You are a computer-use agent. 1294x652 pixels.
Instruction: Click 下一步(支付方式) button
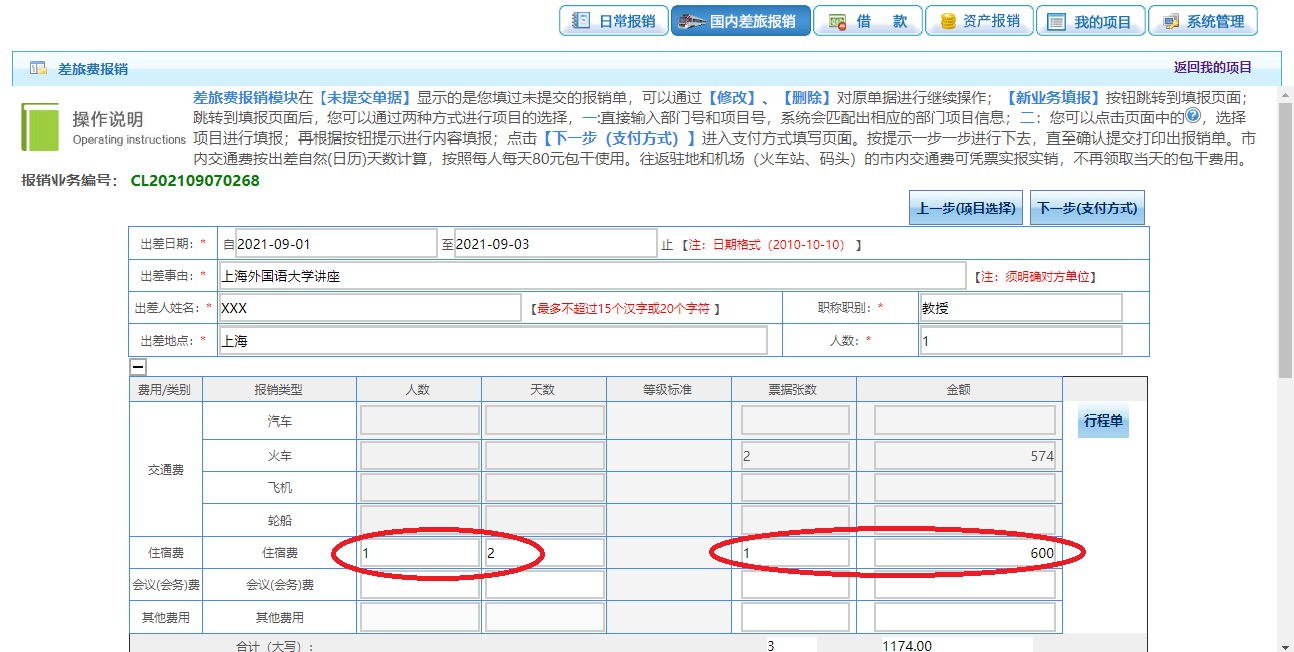pyautogui.click(x=1087, y=209)
